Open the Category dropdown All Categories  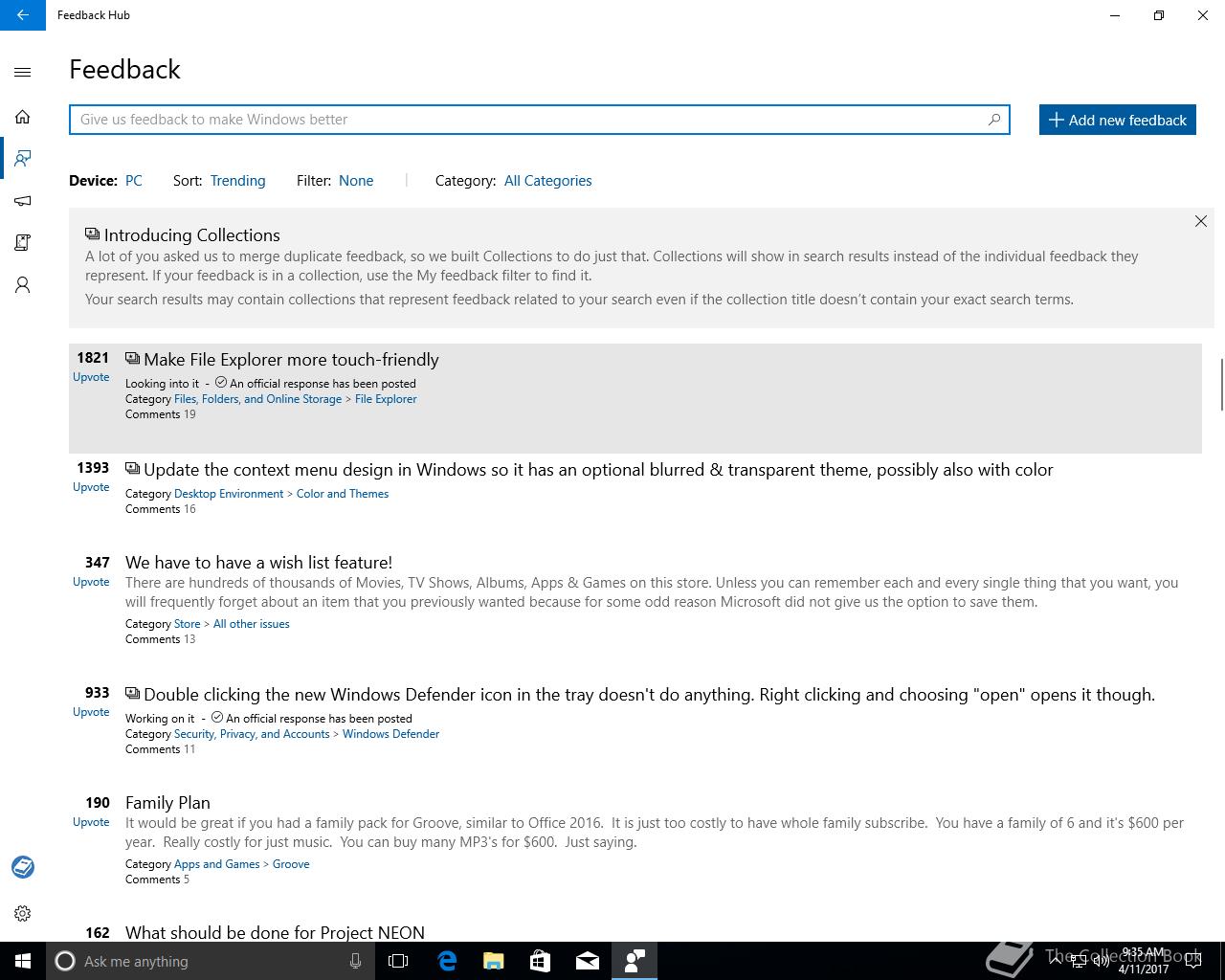click(x=548, y=181)
